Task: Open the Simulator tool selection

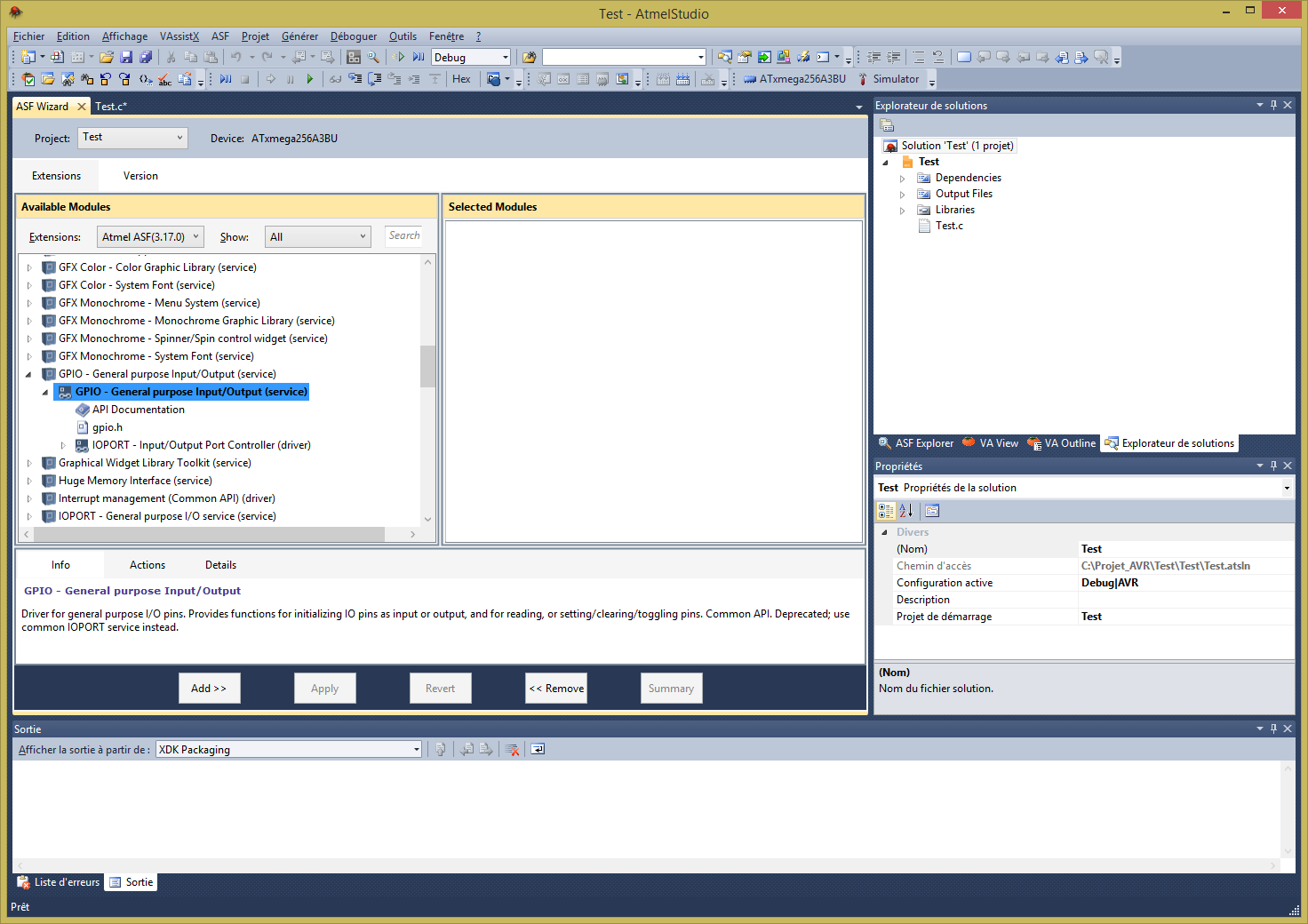Action: (888, 79)
